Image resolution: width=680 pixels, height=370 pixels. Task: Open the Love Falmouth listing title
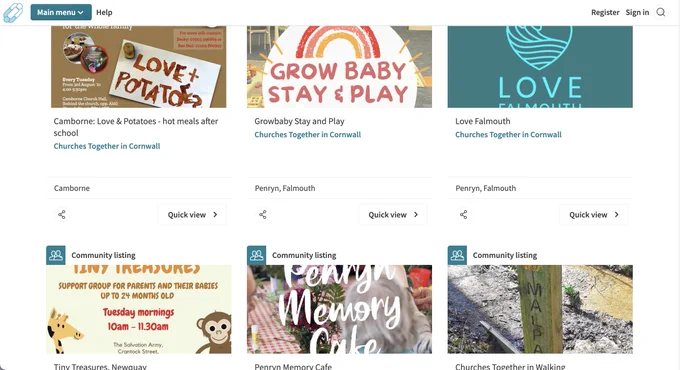tap(483, 121)
